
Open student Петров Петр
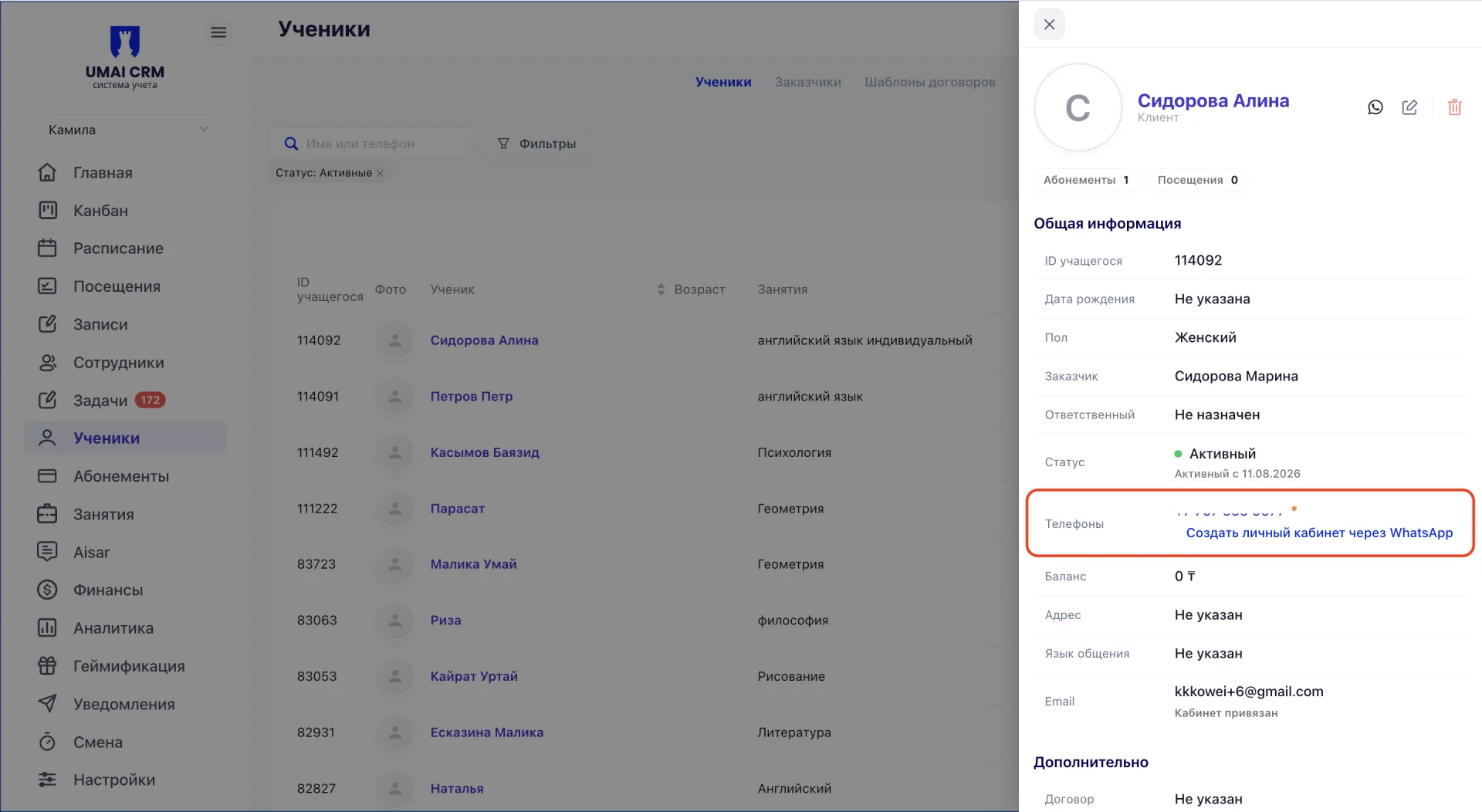click(x=472, y=397)
